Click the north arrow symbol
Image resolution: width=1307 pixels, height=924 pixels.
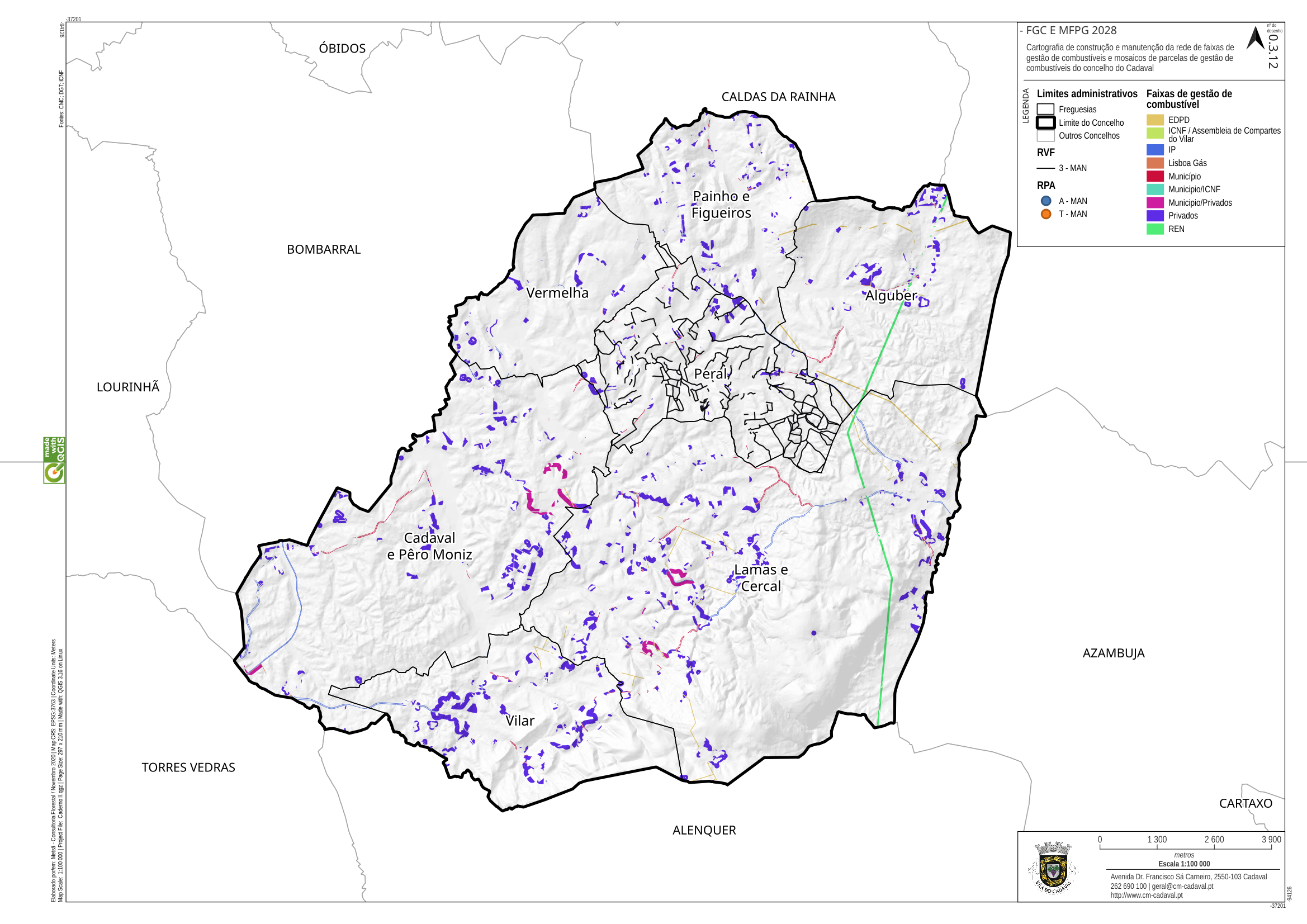click(x=1255, y=38)
